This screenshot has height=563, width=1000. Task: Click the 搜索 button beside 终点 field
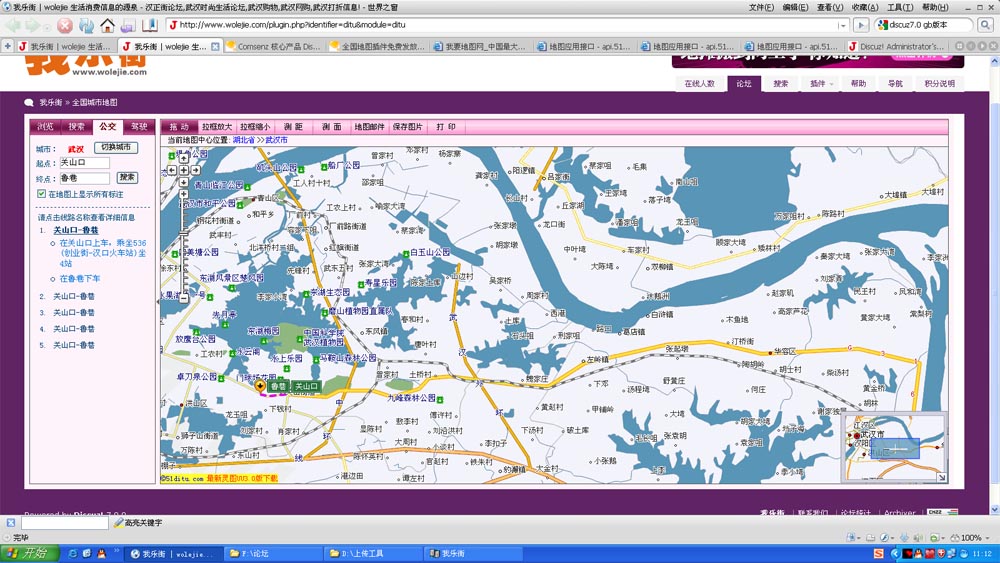128,177
